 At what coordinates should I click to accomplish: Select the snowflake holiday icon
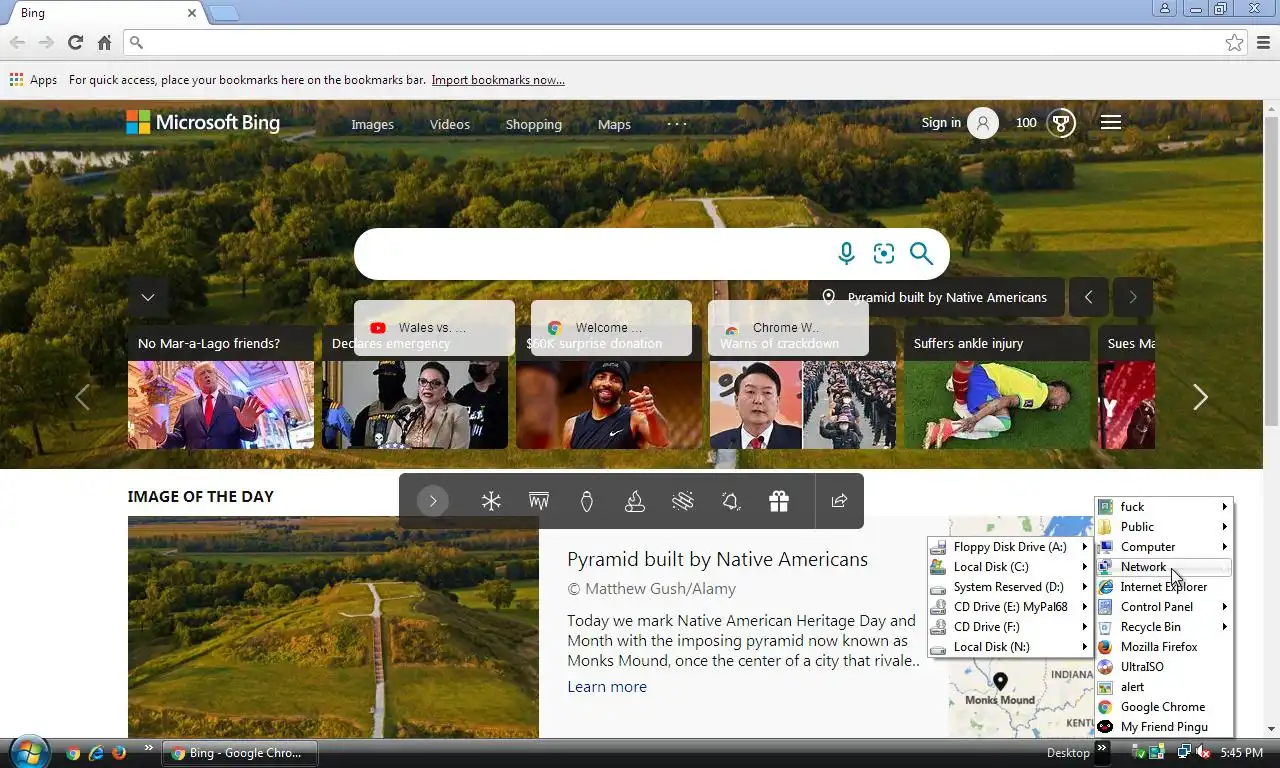[491, 501]
